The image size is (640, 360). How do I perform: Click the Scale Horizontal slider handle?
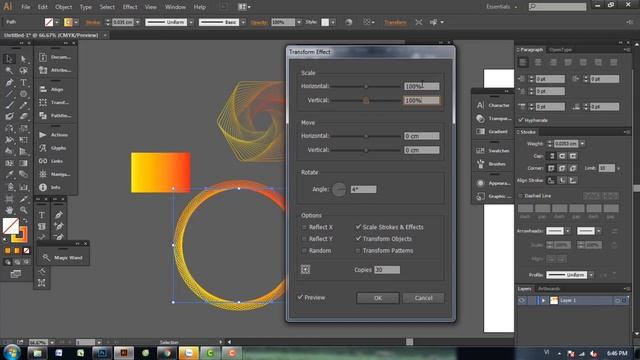click(366, 86)
